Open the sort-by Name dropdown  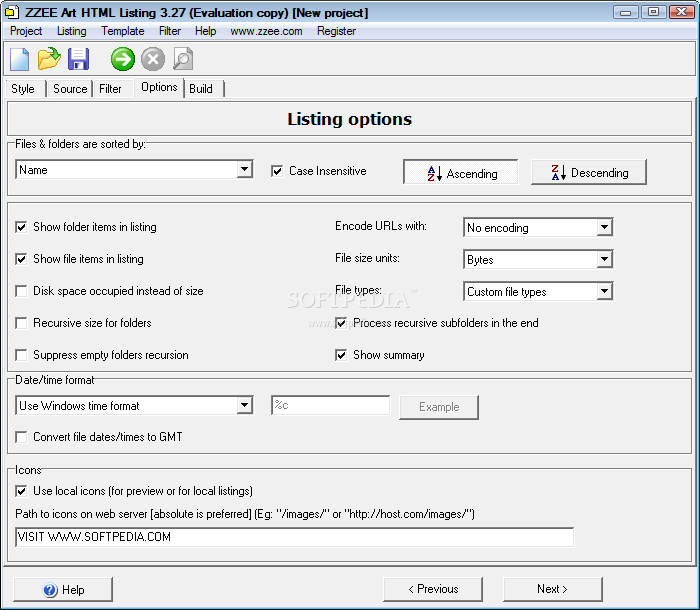[x=244, y=169]
